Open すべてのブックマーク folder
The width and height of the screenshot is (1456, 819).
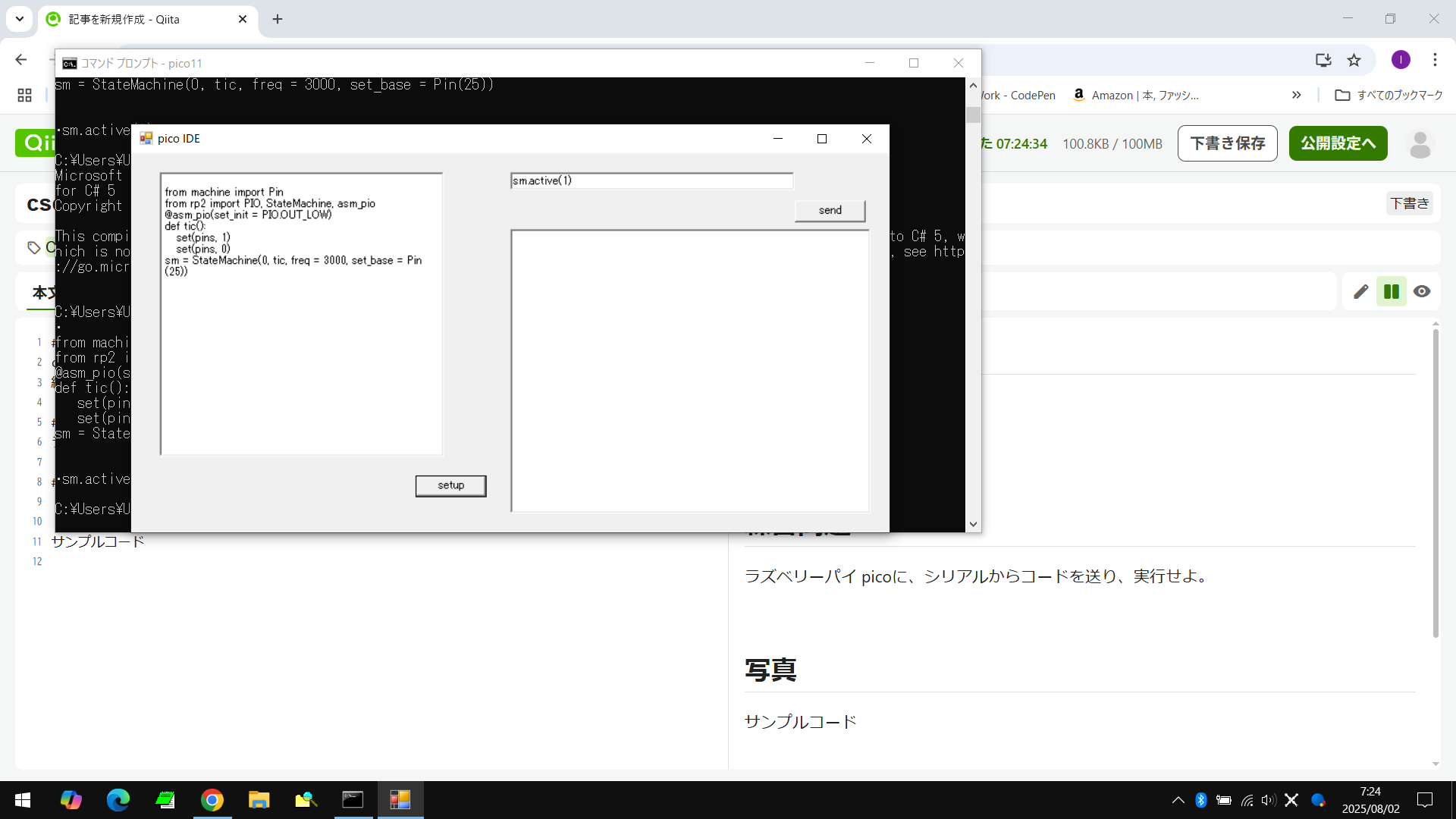pos(1389,95)
